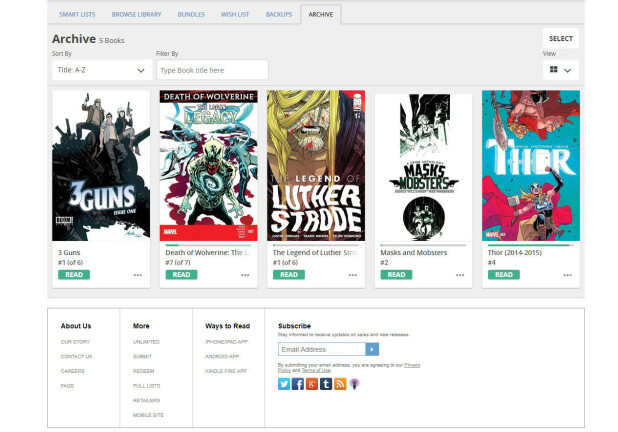
Task: Open the Luther Strode cover thumbnail
Action: pos(316,166)
